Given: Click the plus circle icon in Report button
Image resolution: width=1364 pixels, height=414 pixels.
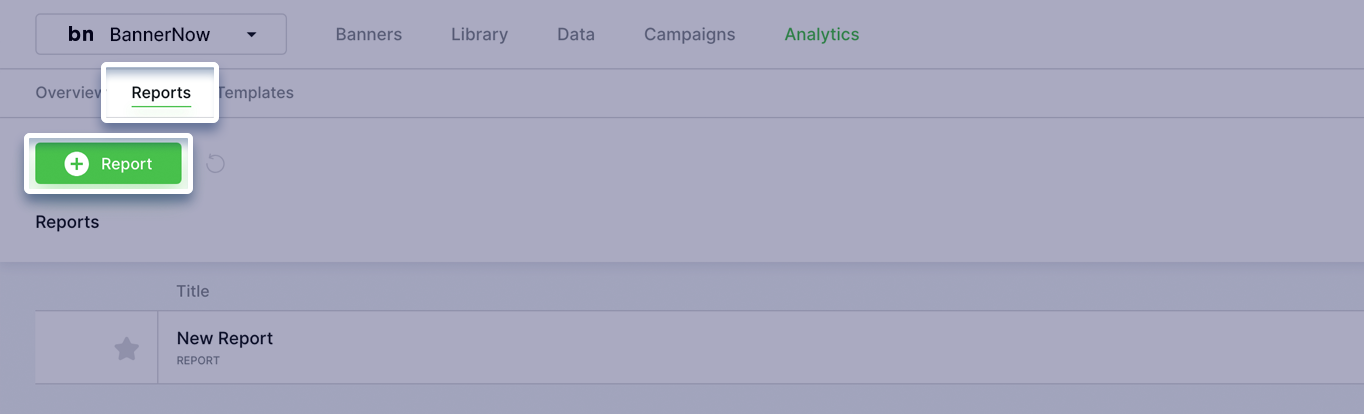Looking at the screenshot, I should point(77,164).
